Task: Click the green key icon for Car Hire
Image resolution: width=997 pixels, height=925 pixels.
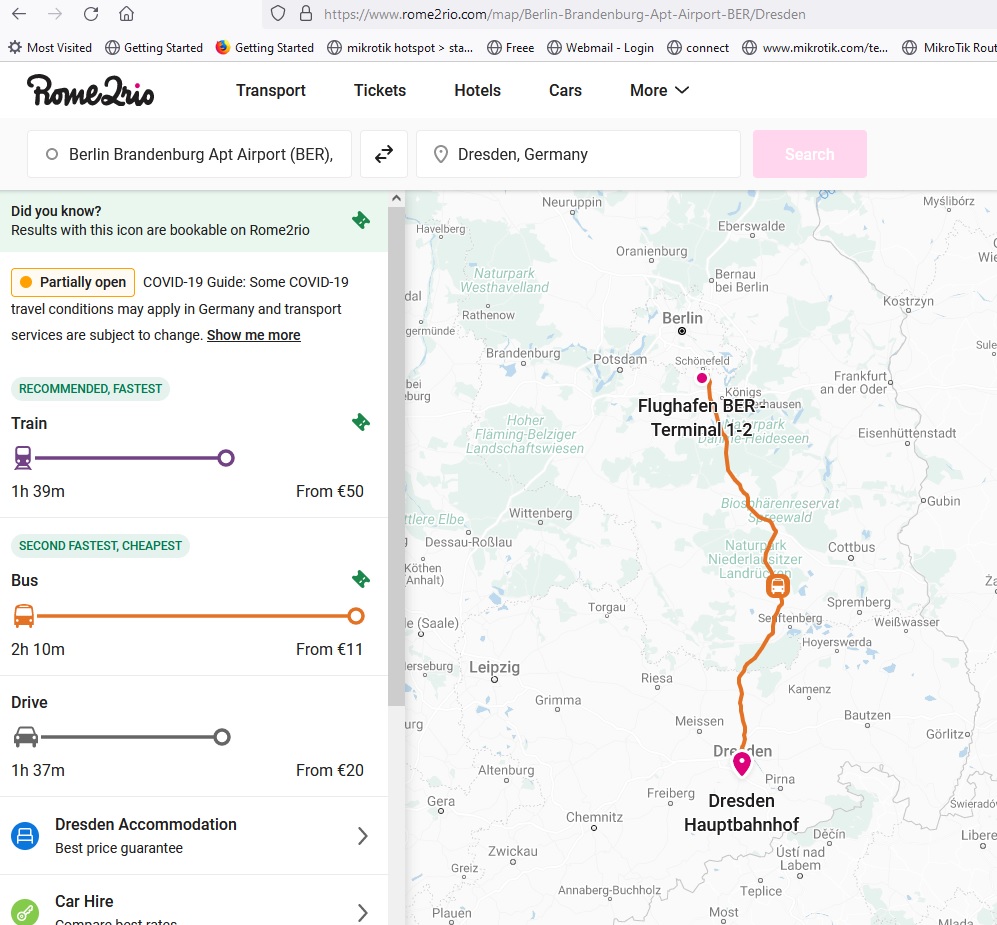Action: click(25, 913)
